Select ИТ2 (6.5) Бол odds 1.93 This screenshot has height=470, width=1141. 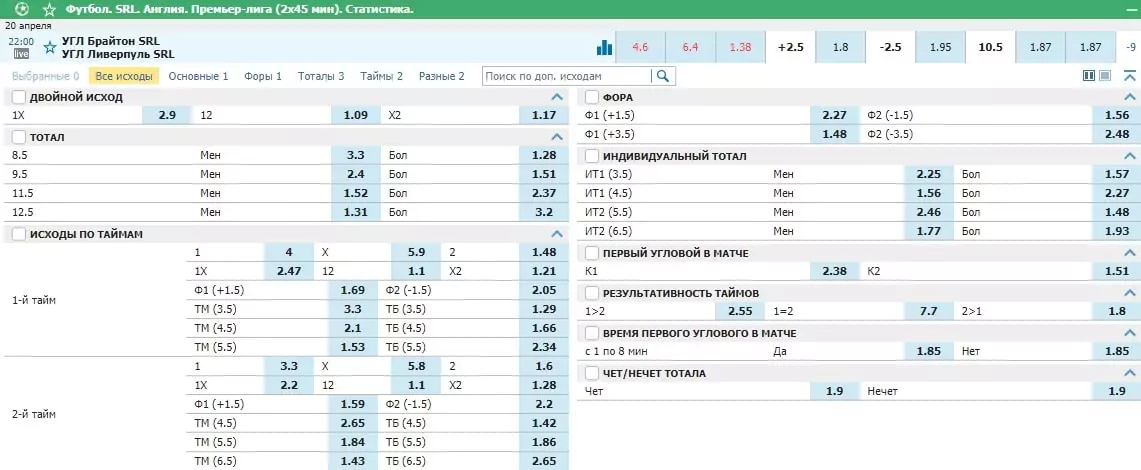[1117, 232]
